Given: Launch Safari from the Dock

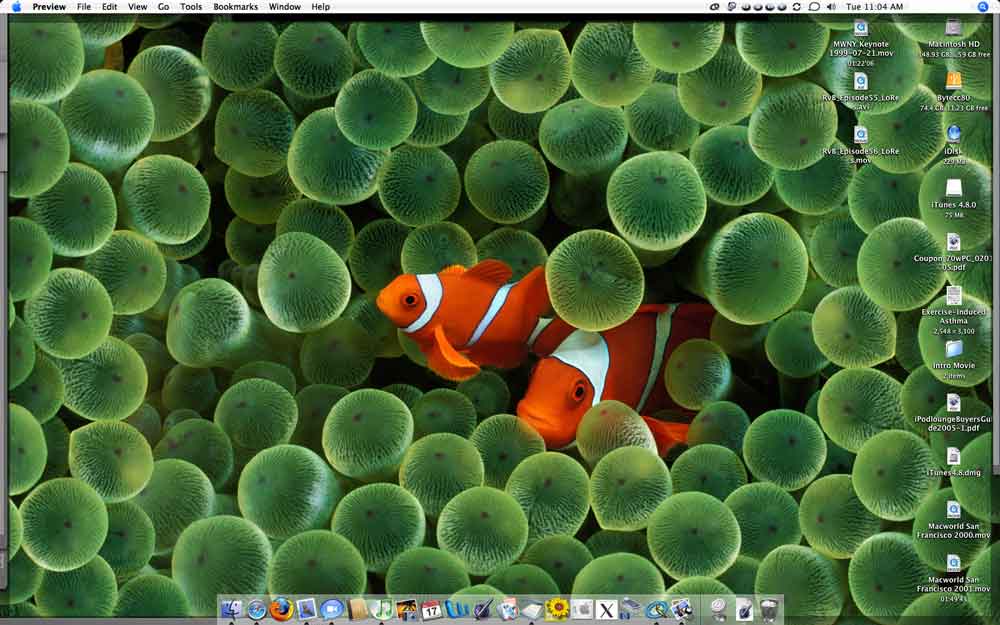Looking at the screenshot, I should [257, 609].
